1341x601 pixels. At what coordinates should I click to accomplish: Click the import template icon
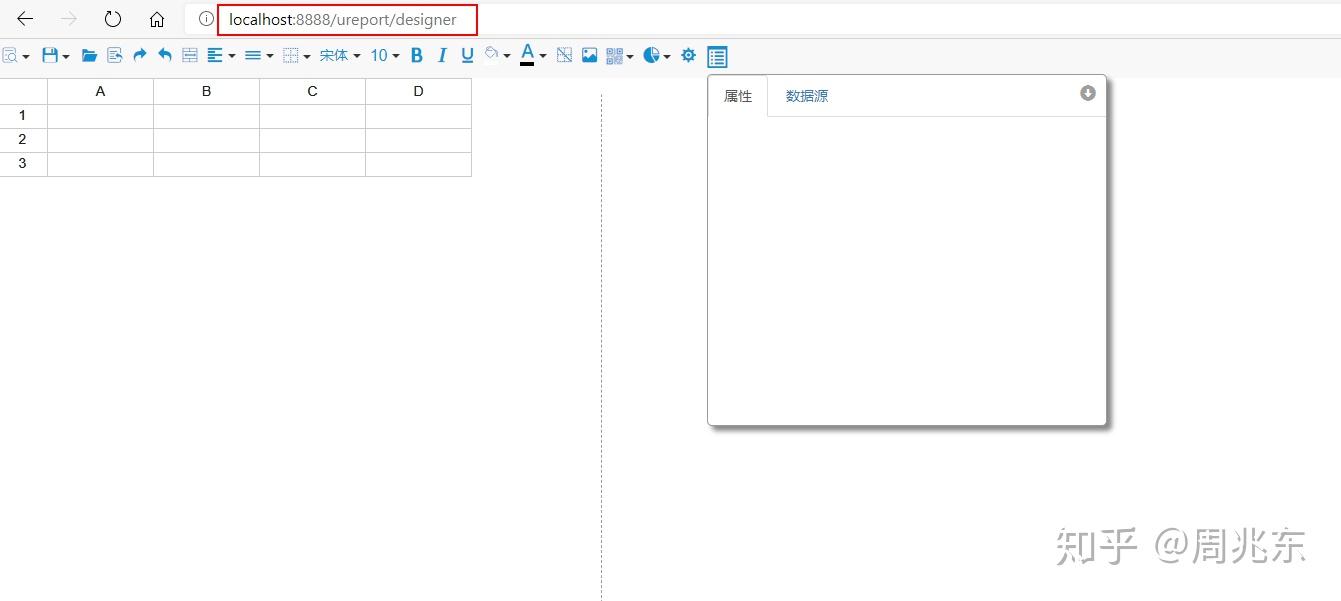tap(115, 56)
